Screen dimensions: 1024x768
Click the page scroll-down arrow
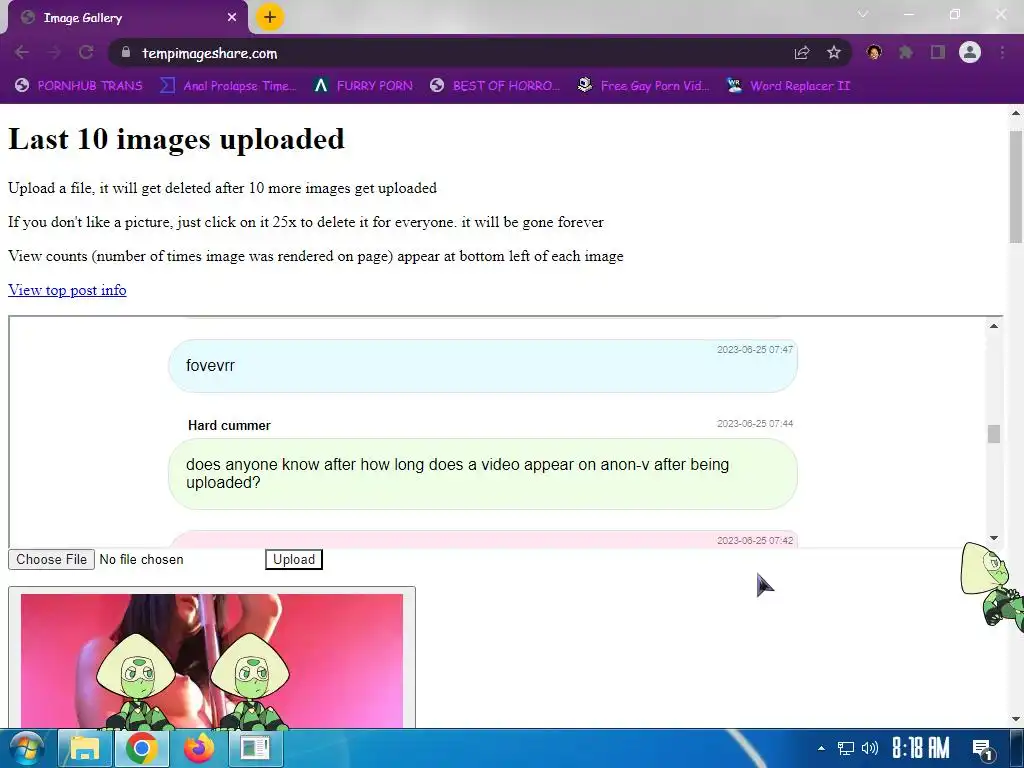click(1016, 720)
